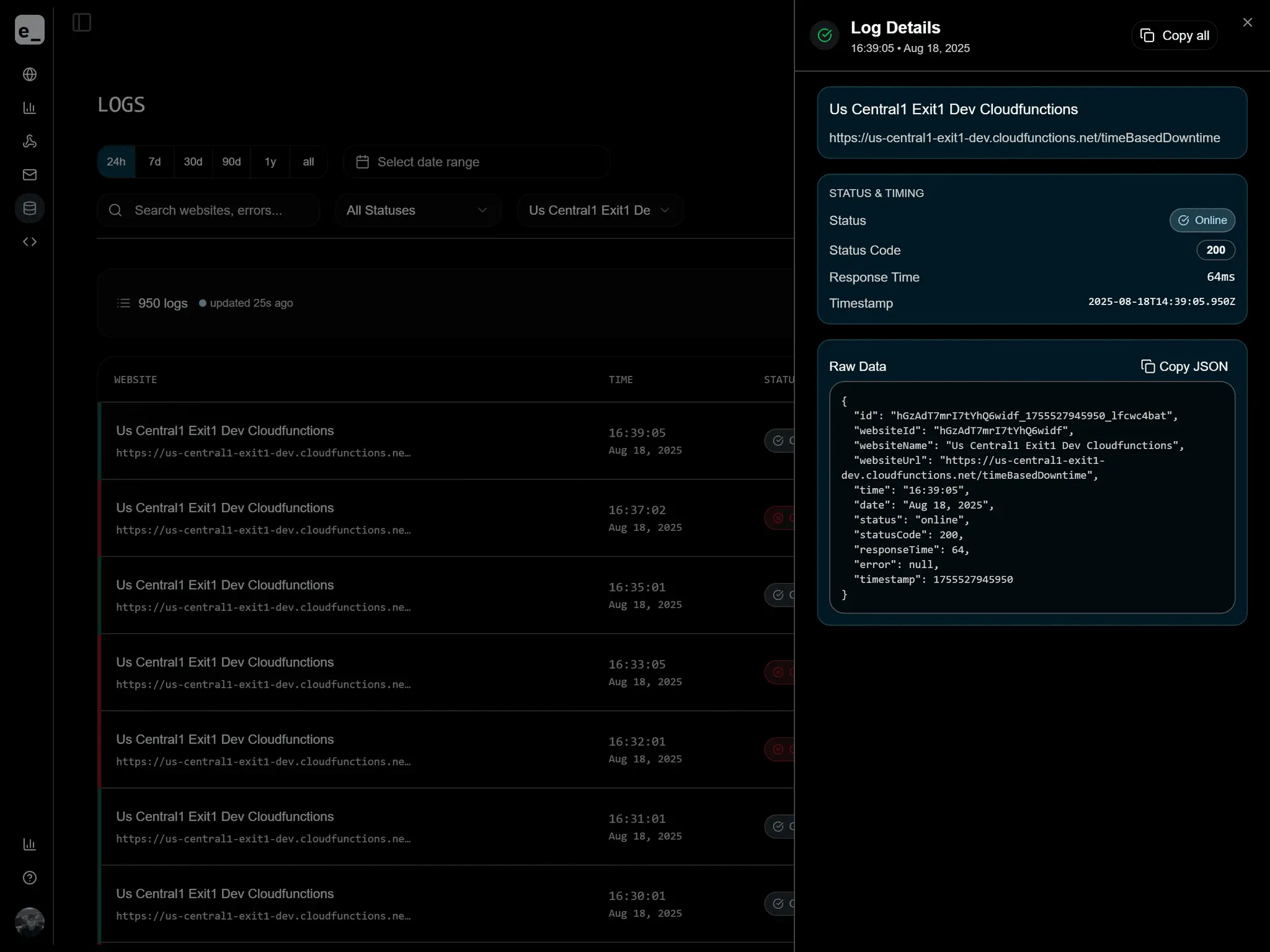Click the red offline badge on 16:32:01 row
Screen dimensions: 1270x952
[x=779, y=750]
